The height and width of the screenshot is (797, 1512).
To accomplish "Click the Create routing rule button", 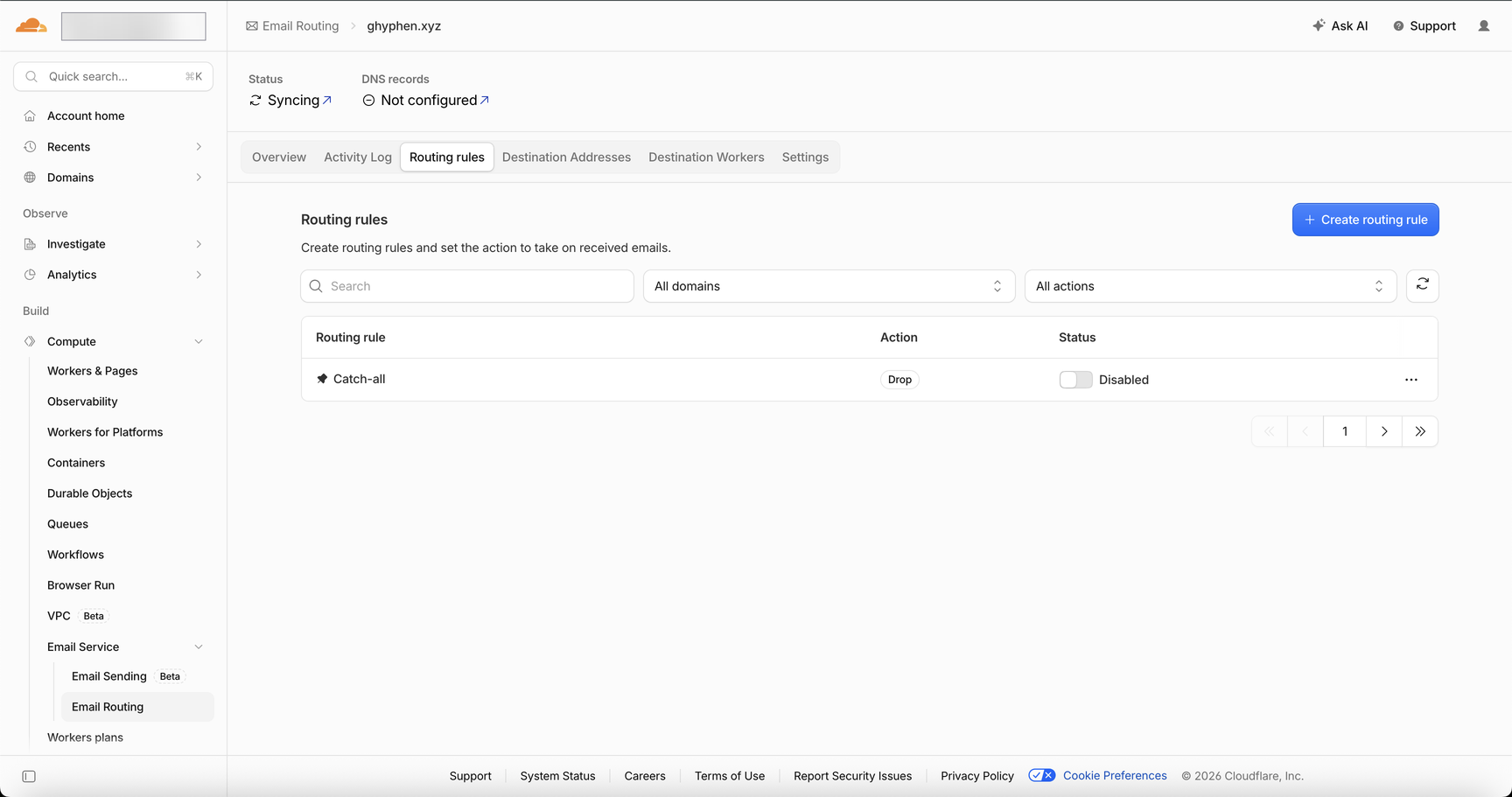I will click(1365, 220).
